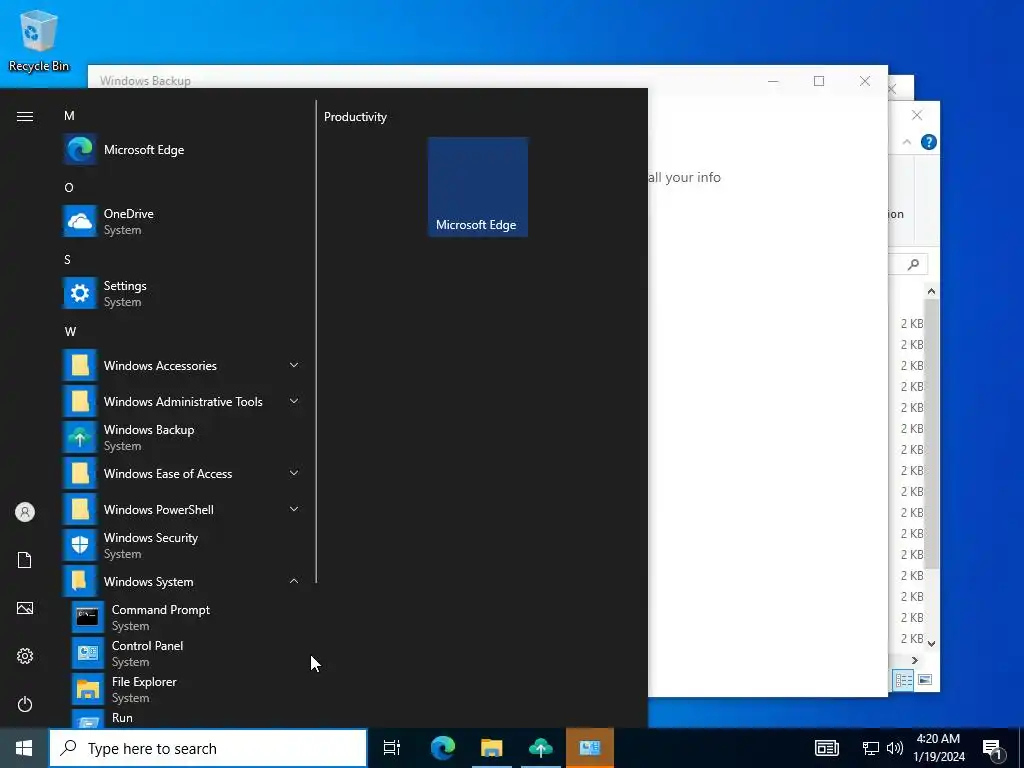Open network status in system tray

[871, 748]
